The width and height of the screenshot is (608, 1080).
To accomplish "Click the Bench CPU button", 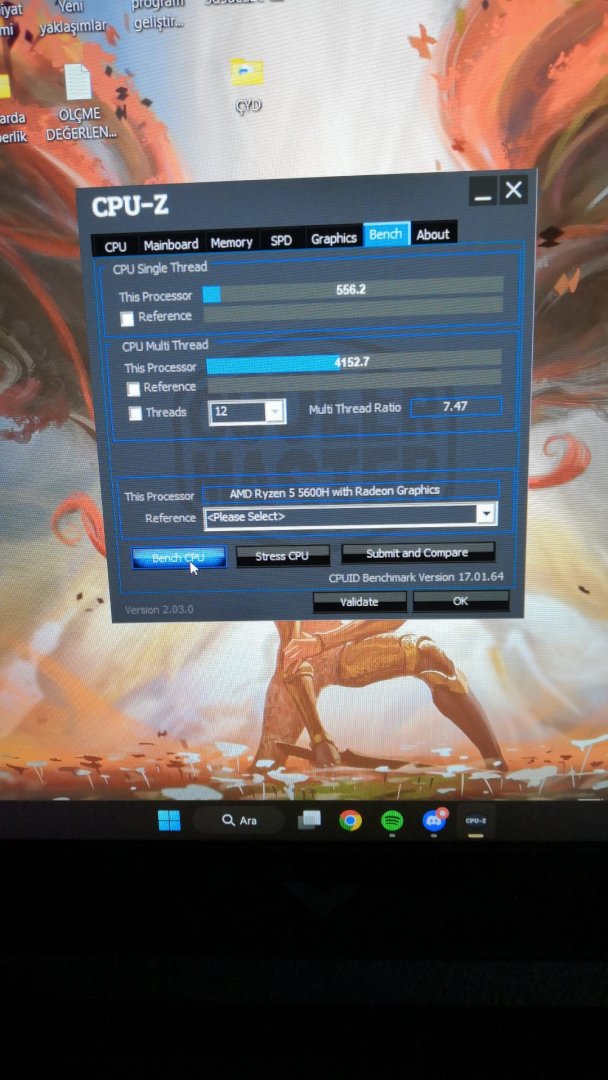I will [178, 558].
